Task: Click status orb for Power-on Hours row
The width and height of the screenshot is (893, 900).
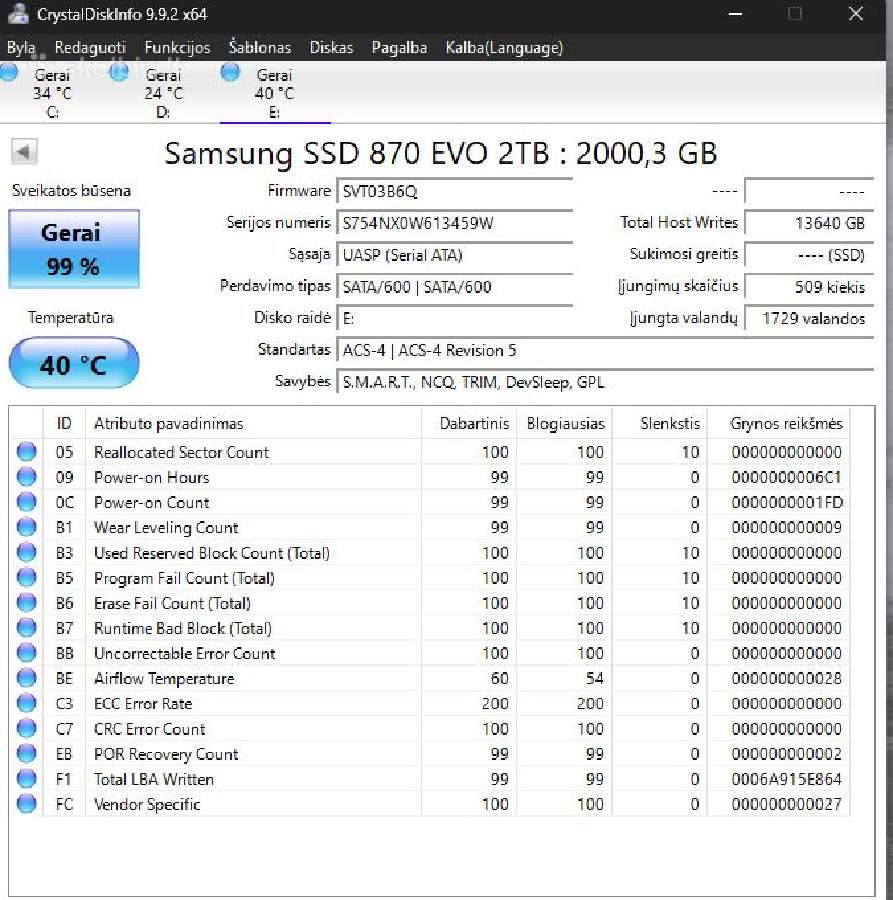Action: [x=26, y=477]
